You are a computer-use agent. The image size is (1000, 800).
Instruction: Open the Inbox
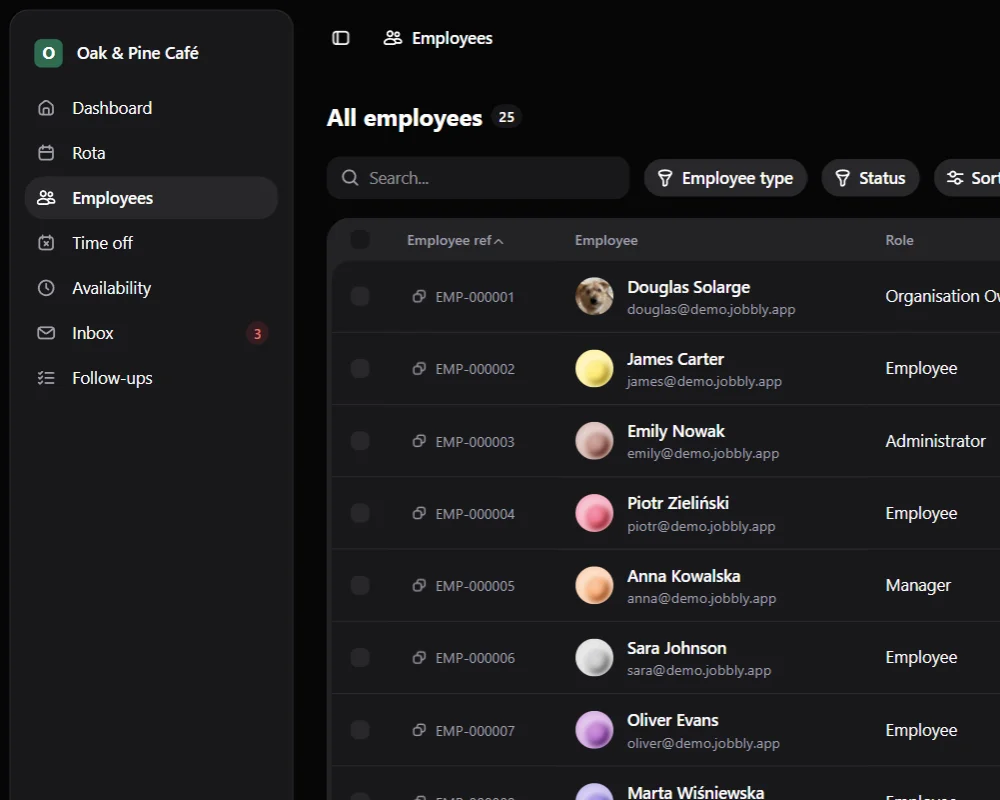(x=151, y=333)
